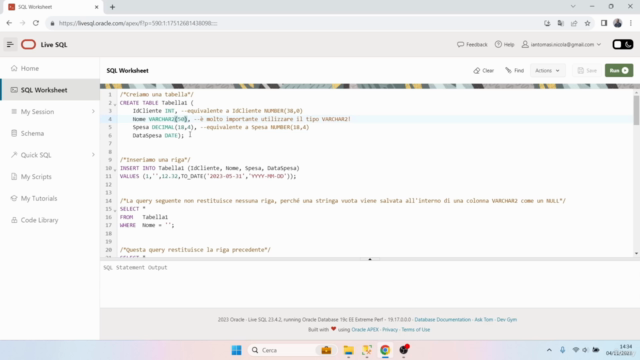Click the browser Back button
This screenshot has width=640, height=360.
coord(9,23)
